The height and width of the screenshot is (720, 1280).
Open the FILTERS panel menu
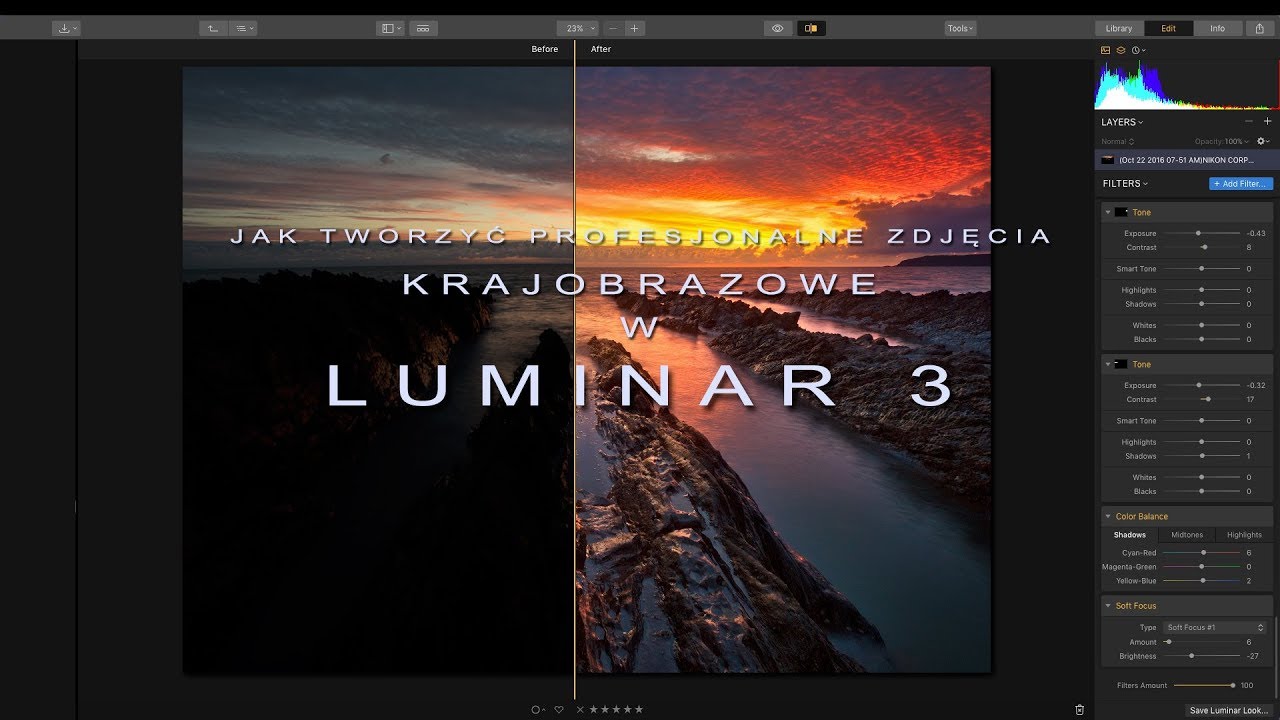click(x=1125, y=184)
